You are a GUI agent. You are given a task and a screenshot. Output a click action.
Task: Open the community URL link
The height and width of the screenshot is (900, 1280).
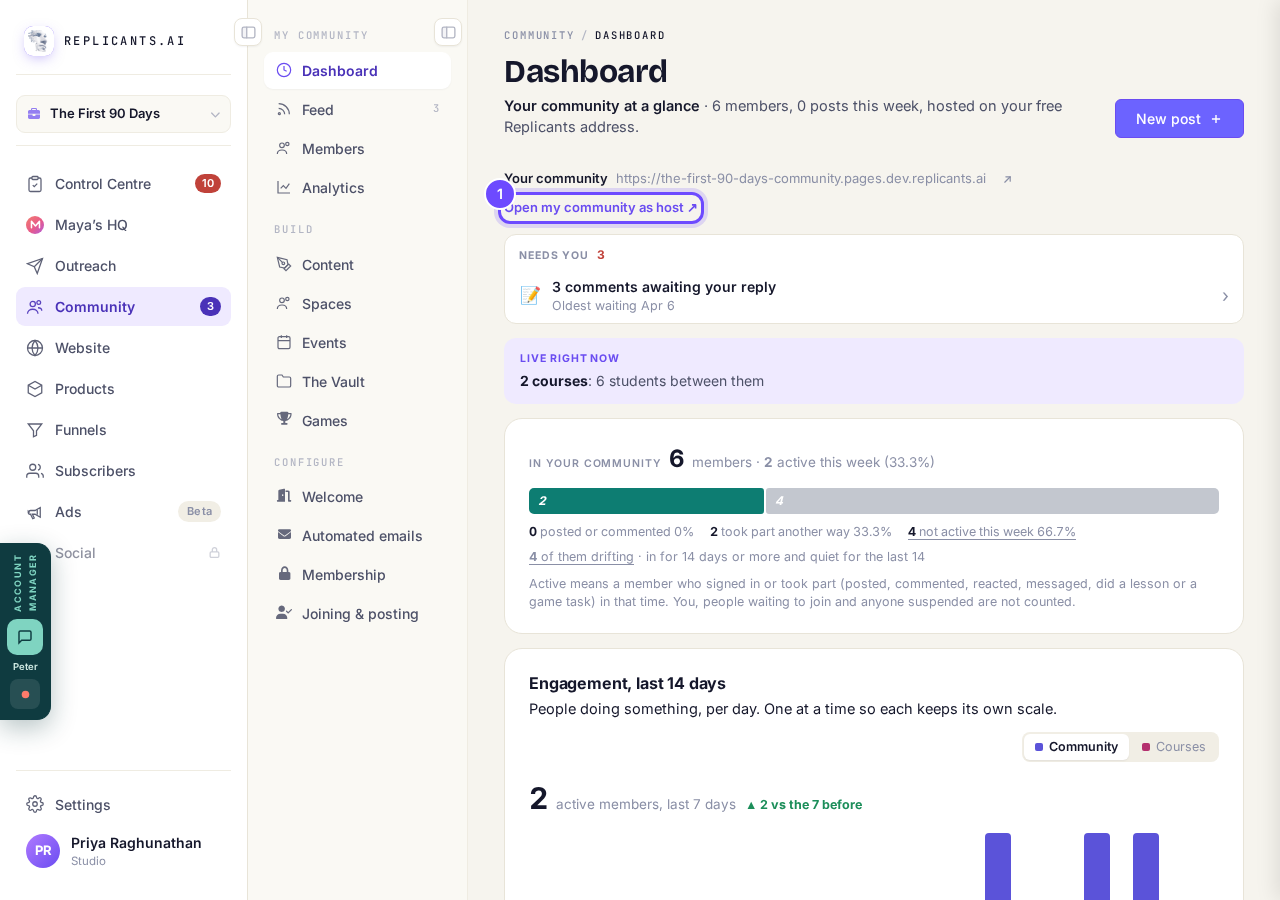point(801,179)
